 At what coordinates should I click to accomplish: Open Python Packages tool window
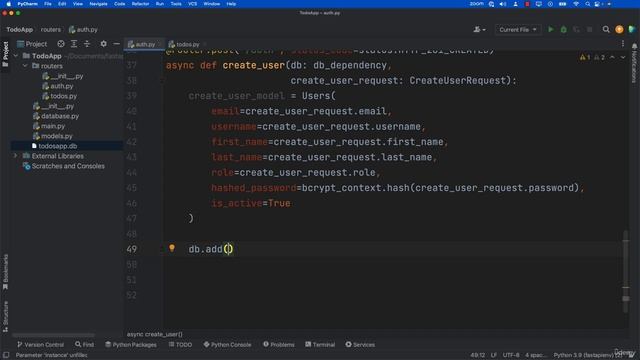click(x=131, y=344)
